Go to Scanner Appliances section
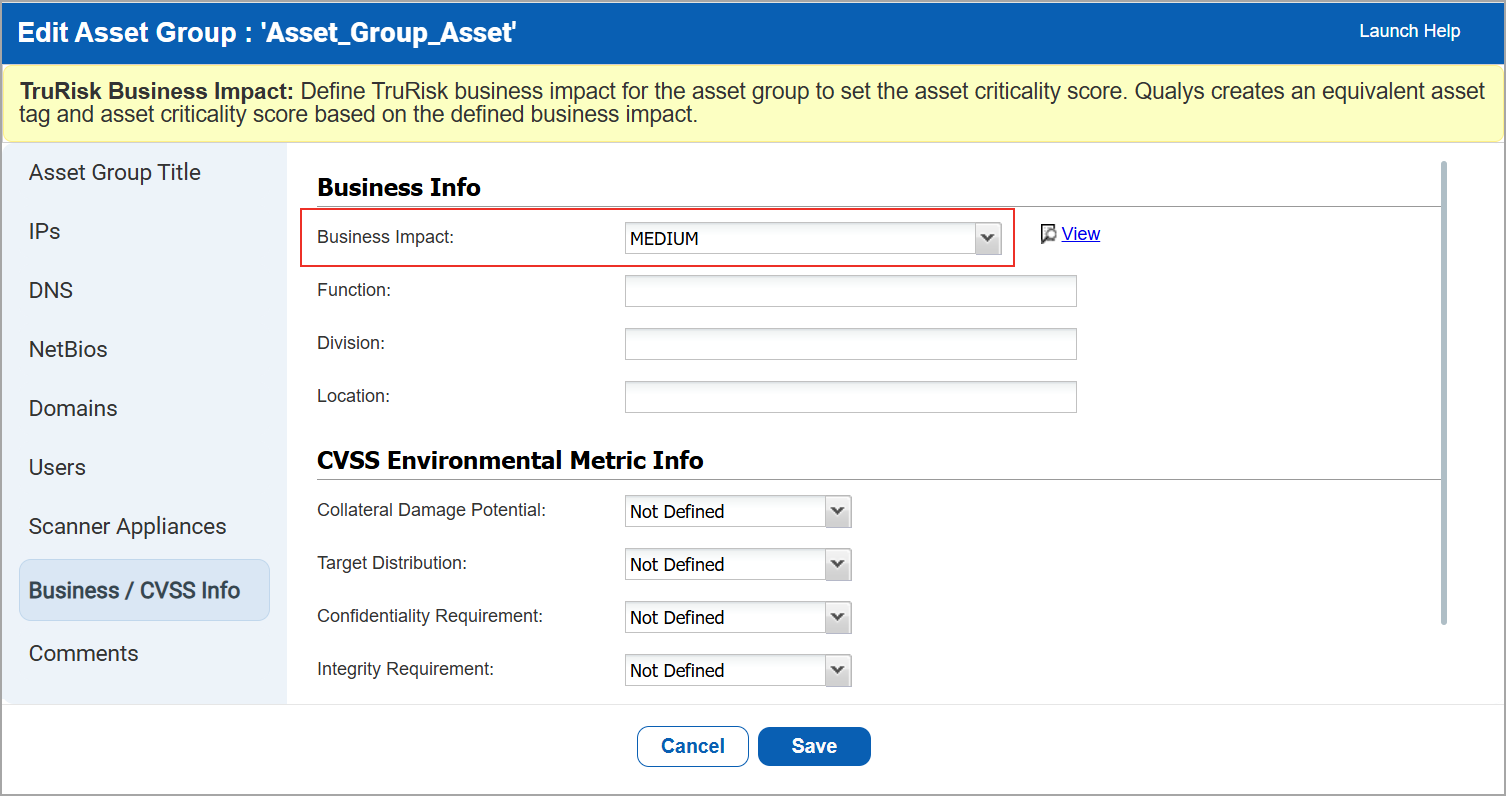The width and height of the screenshot is (1506, 796). click(x=127, y=526)
